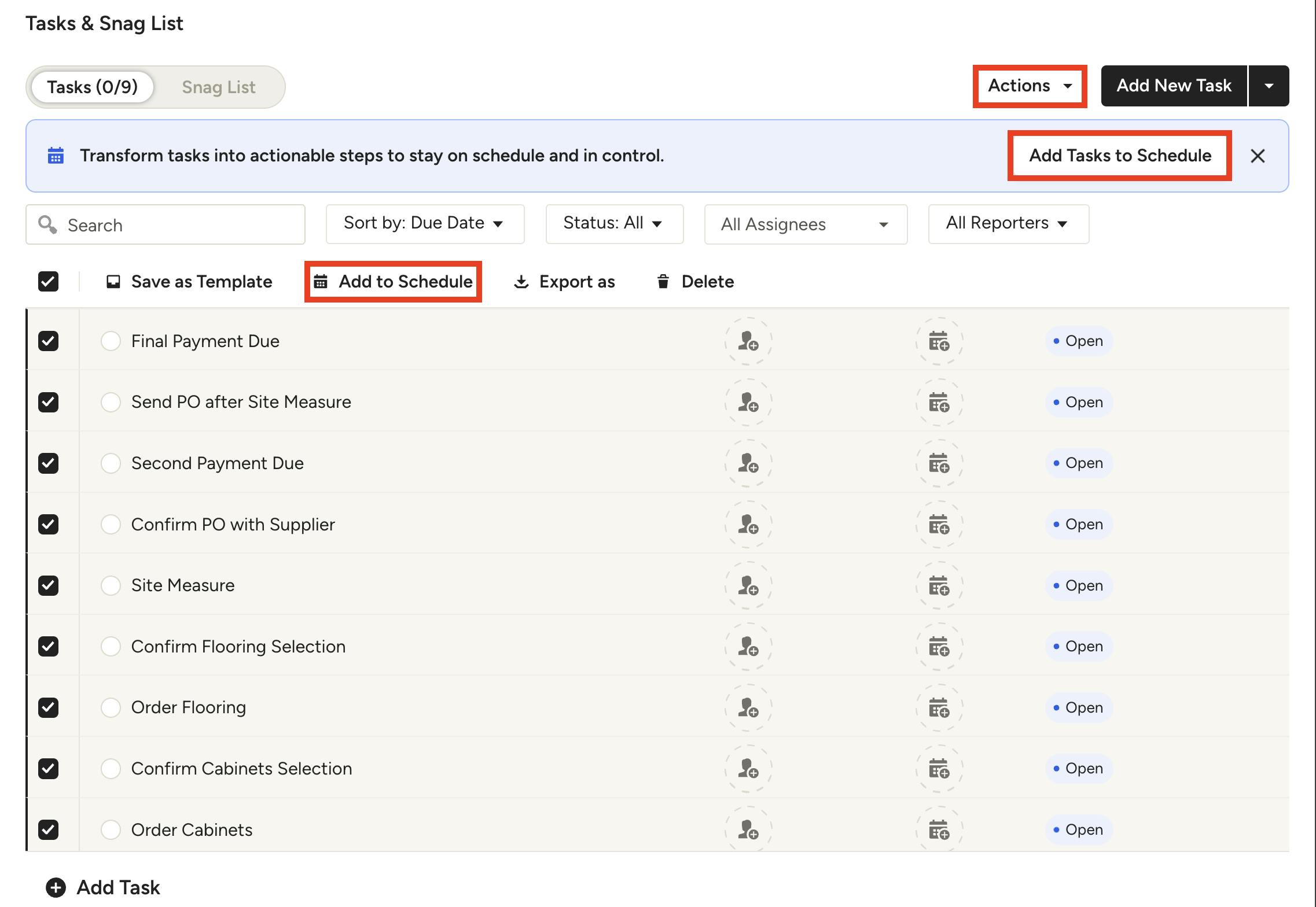Select the Tasks (0/9) tab

tap(93, 87)
